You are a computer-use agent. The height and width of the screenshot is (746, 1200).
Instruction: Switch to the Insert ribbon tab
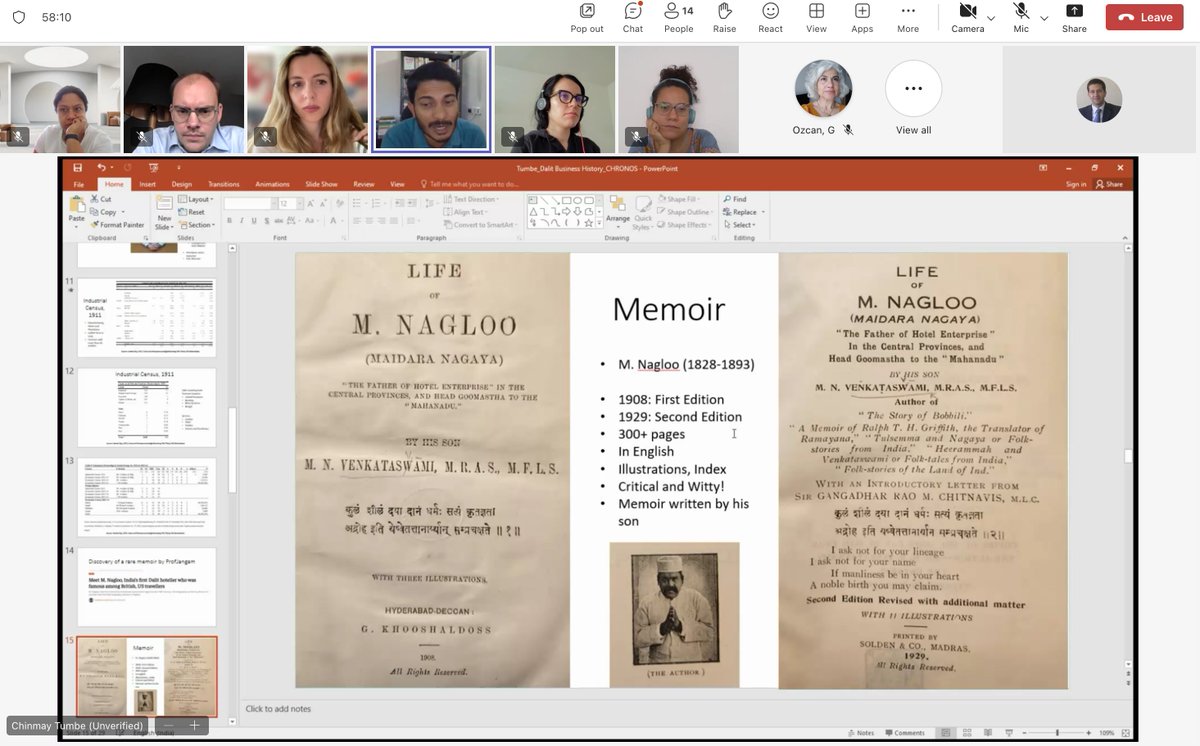point(147,184)
